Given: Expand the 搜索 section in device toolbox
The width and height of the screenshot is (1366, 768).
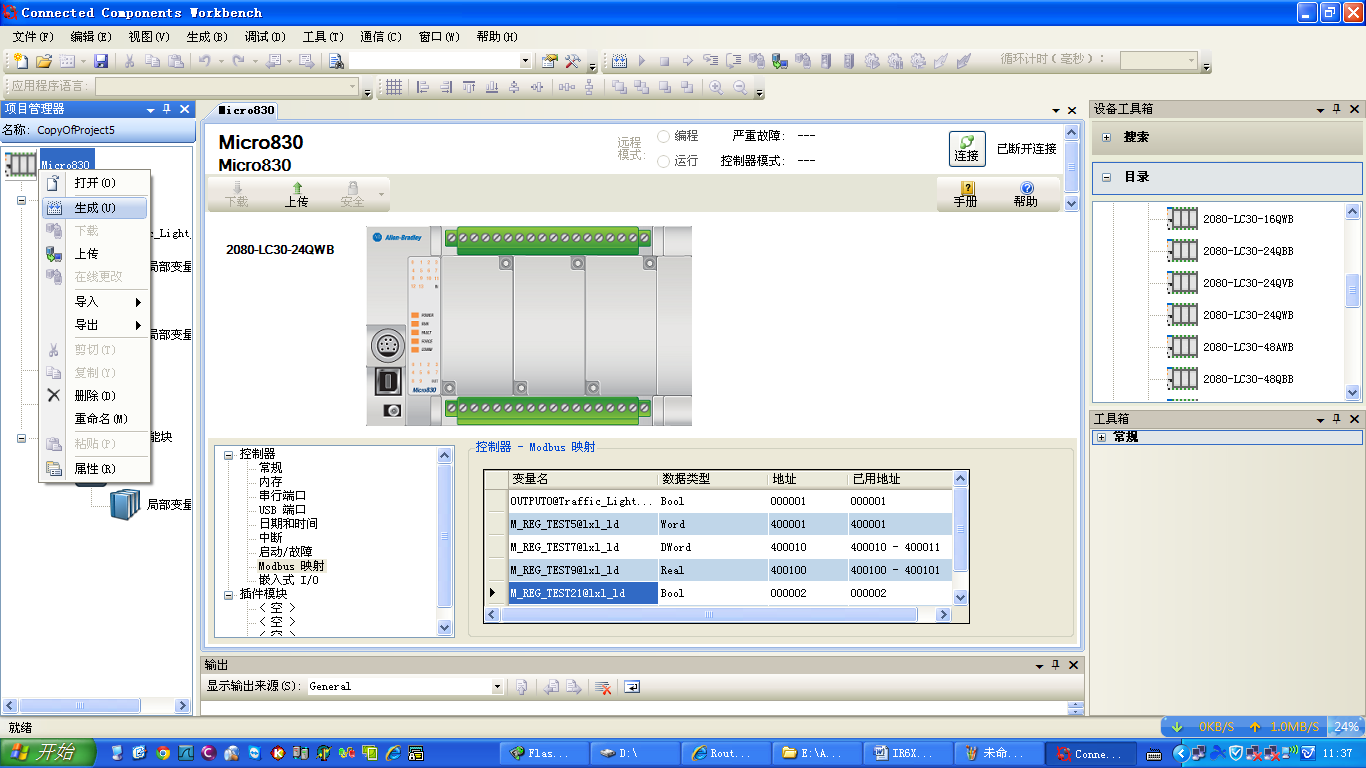Looking at the screenshot, I should (1107, 137).
